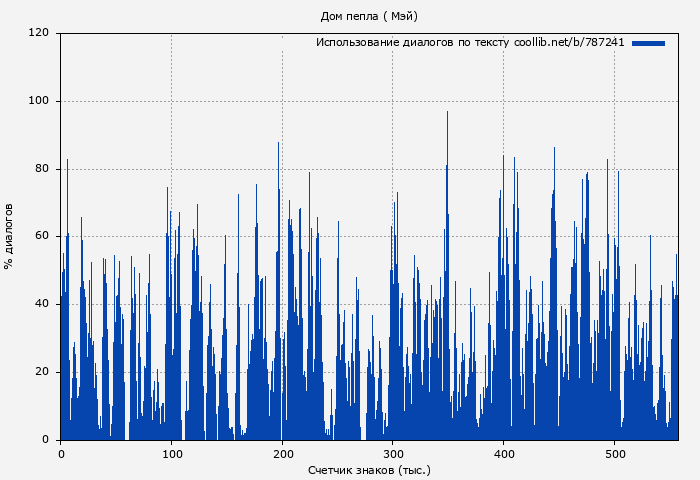Click the y-axis tick label 60
The width and height of the screenshot is (700, 480).
coord(42,237)
